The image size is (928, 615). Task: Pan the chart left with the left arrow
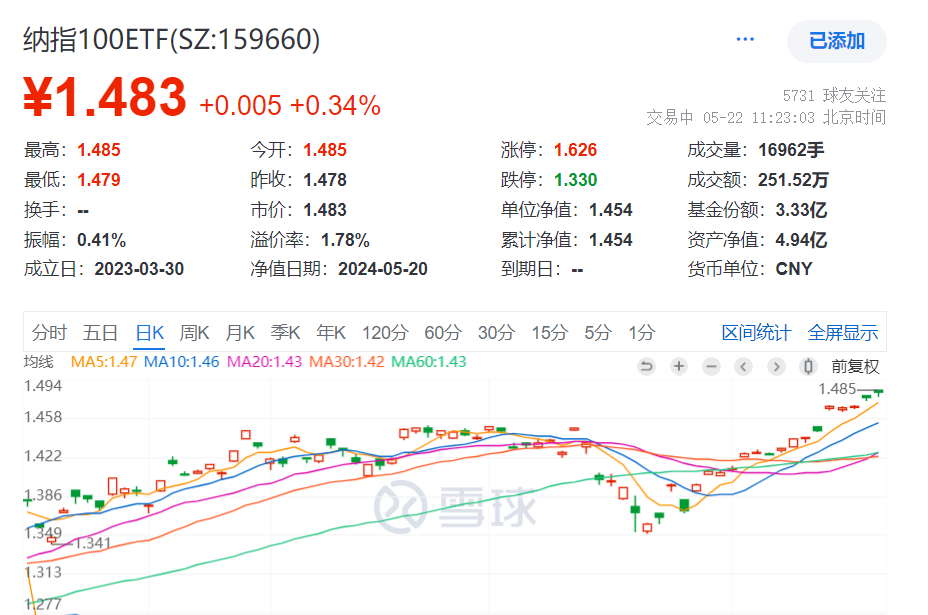click(742, 366)
